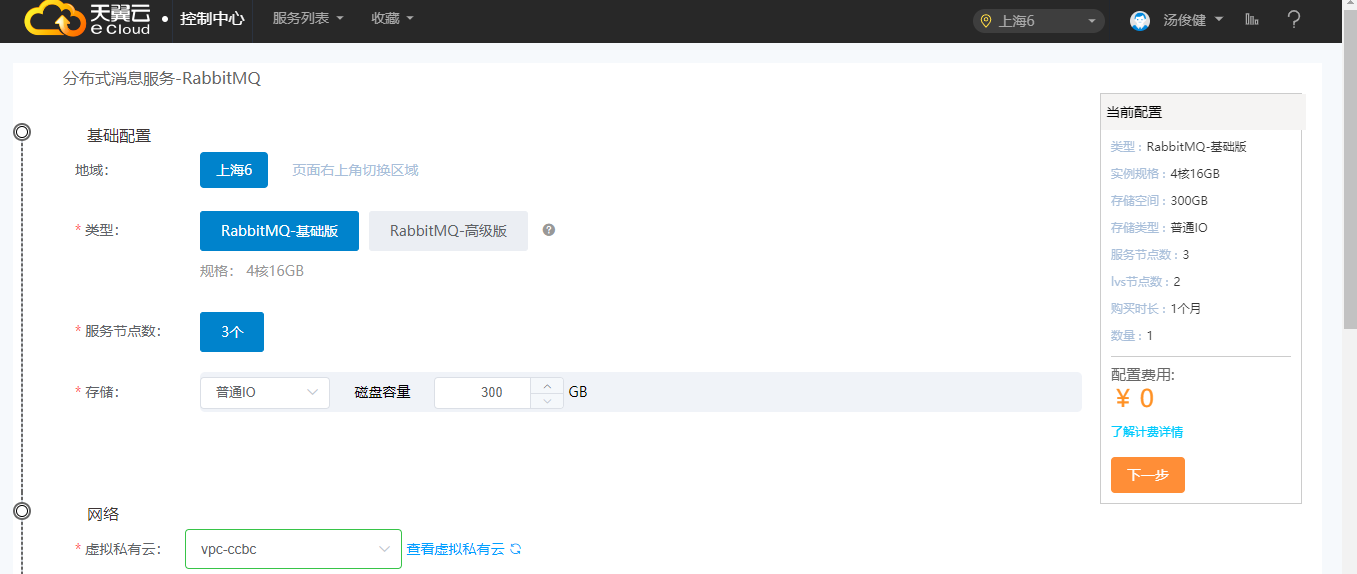Screen dimensions: 1357x574
Task: Click 存储空间：300GB summary line
Action: (1159, 200)
